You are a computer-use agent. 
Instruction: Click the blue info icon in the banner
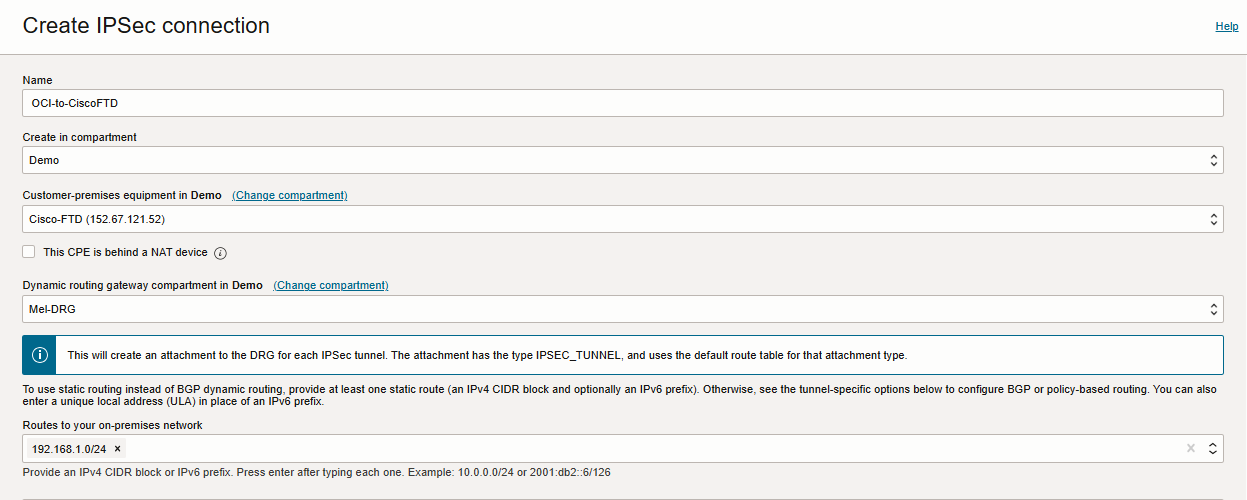click(40, 355)
